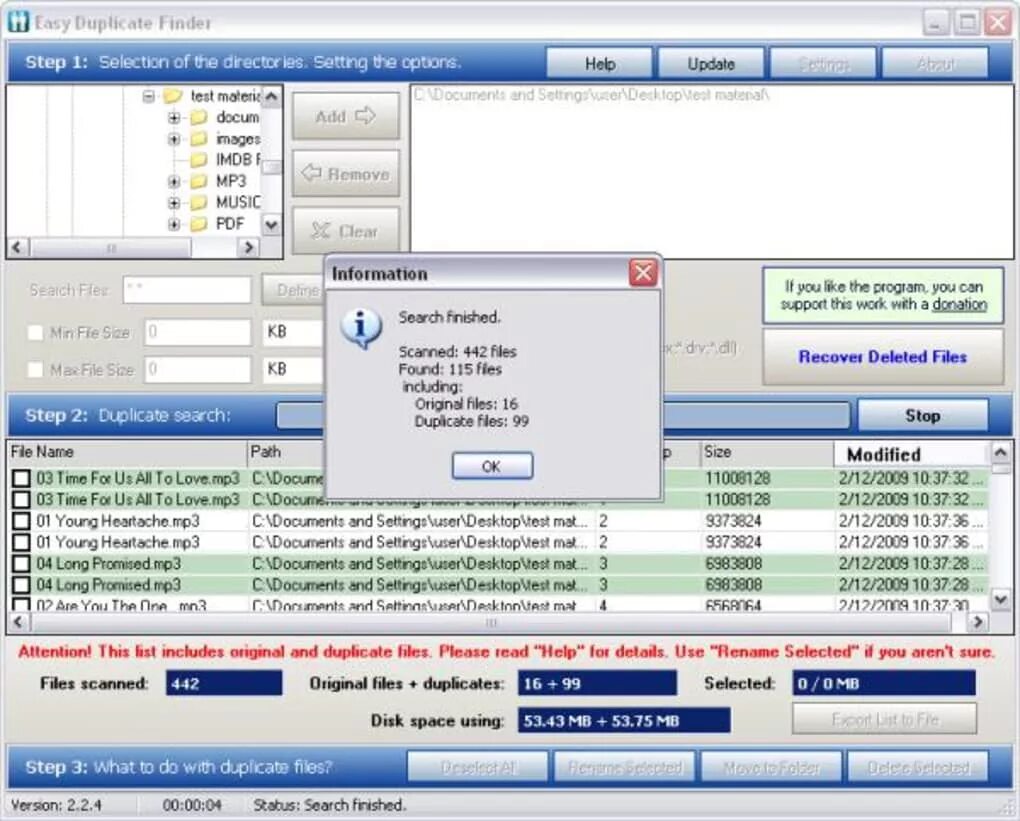Screen dimensions: 1020x821
Task: Click the Remove directory button
Action: click(345, 174)
